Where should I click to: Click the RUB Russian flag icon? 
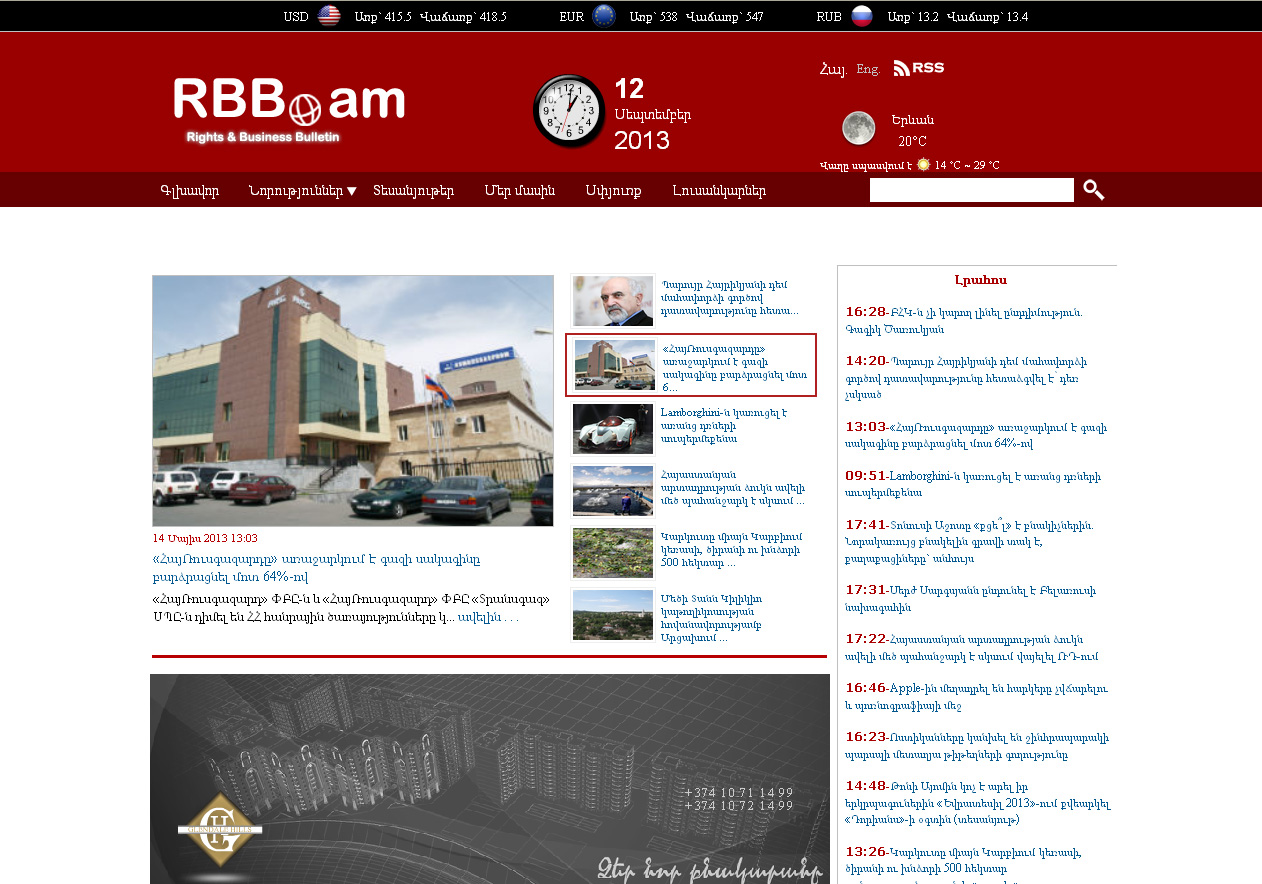(x=862, y=16)
